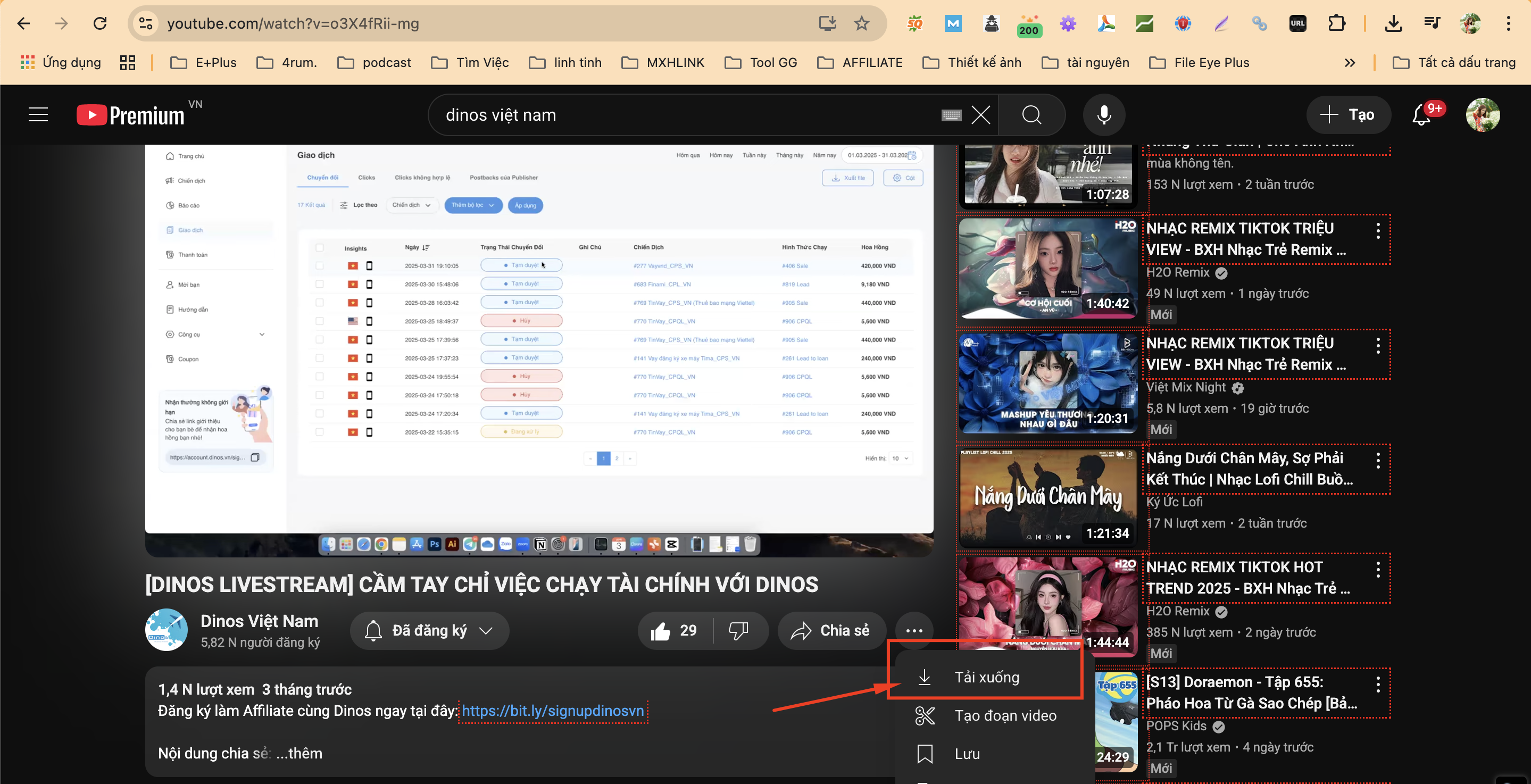Open the Chrome apps grid icon in bookmarks bar
1531x784 pixels.
(x=127, y=62)
